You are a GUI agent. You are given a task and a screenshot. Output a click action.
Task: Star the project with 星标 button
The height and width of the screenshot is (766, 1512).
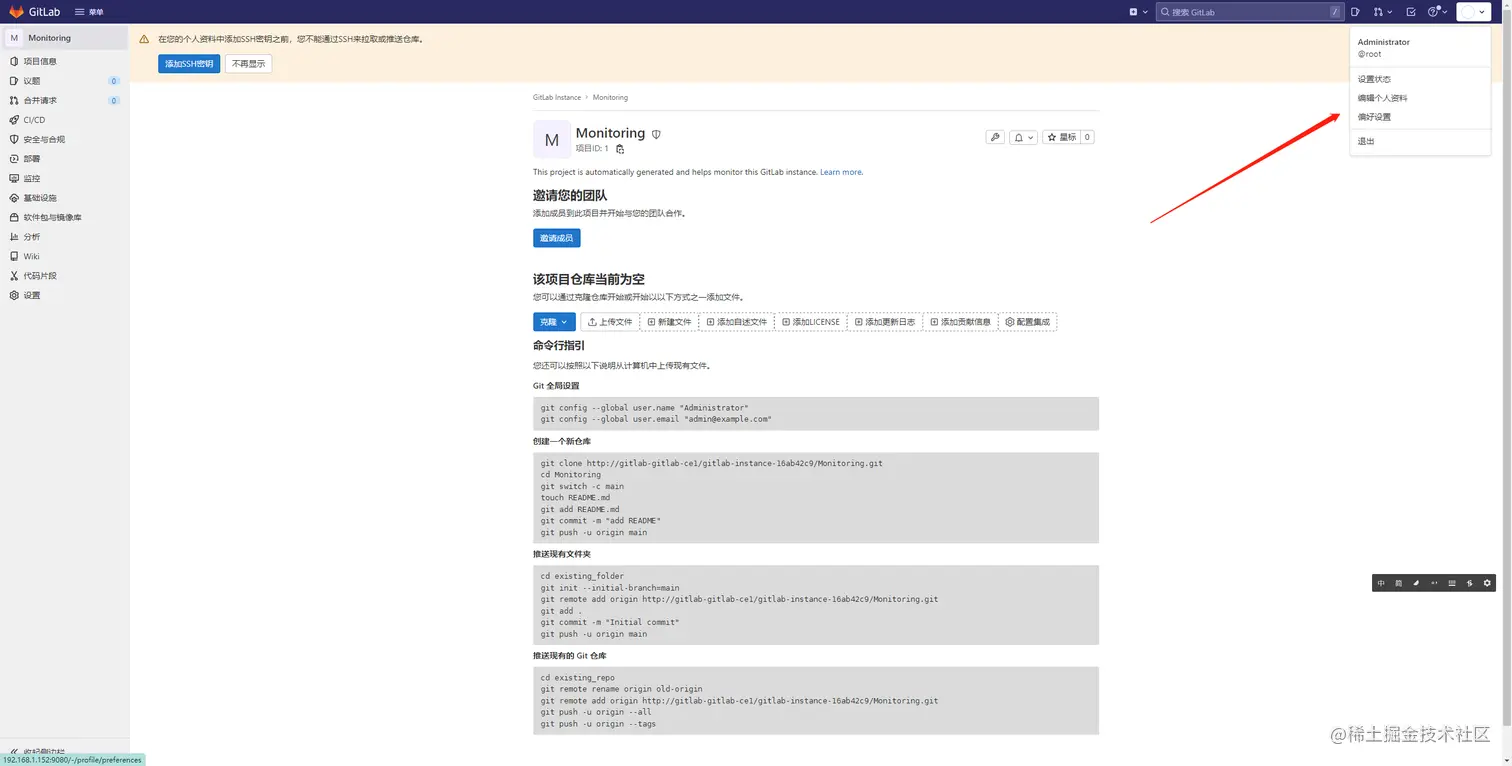(x=1061, y=137)
